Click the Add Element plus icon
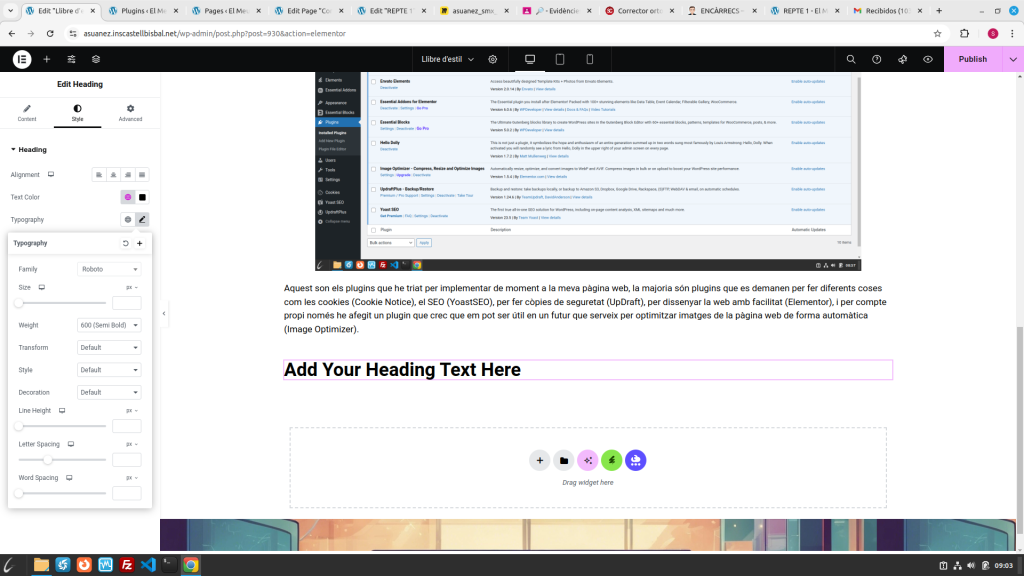This screenshot has width=1024, height=576. (46, 59)
